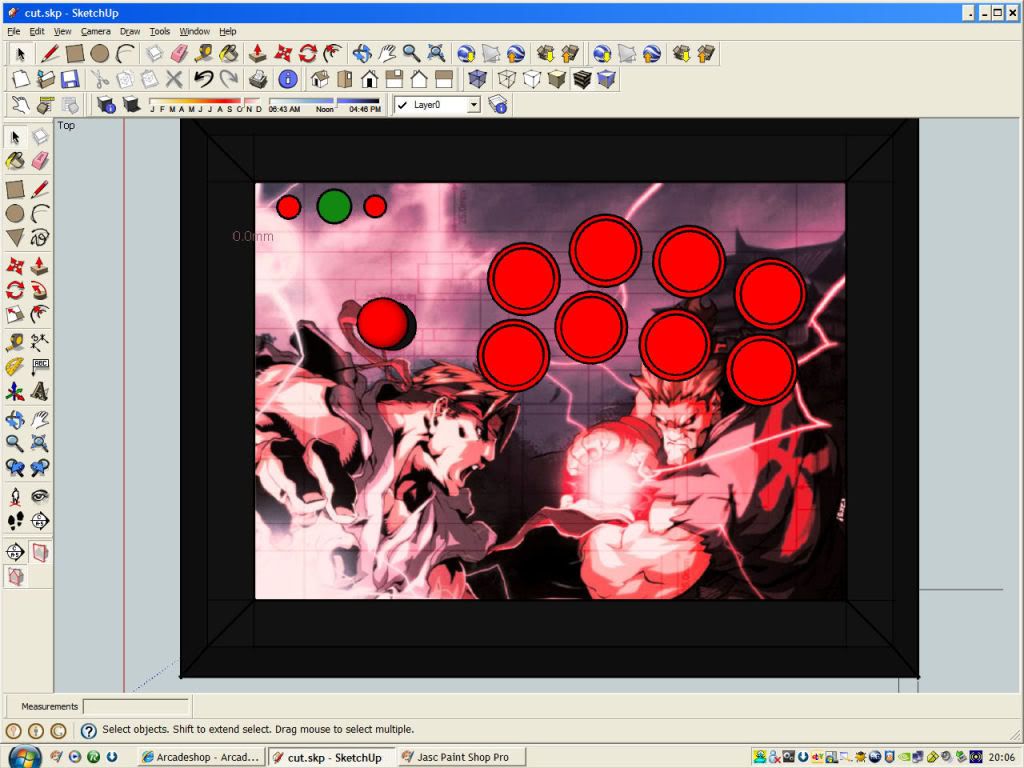1024x768 pixels.
Task: Switch to Top view icon
Action: [x=344, y=79]
